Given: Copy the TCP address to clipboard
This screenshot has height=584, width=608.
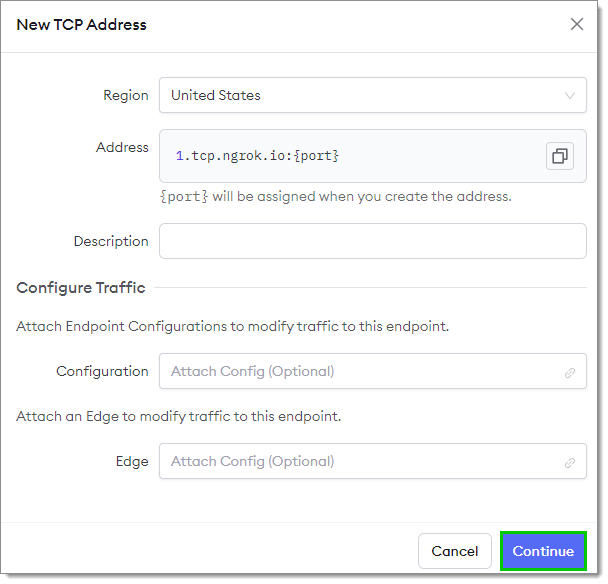Looking at the screenshot, I should point(560,156).
